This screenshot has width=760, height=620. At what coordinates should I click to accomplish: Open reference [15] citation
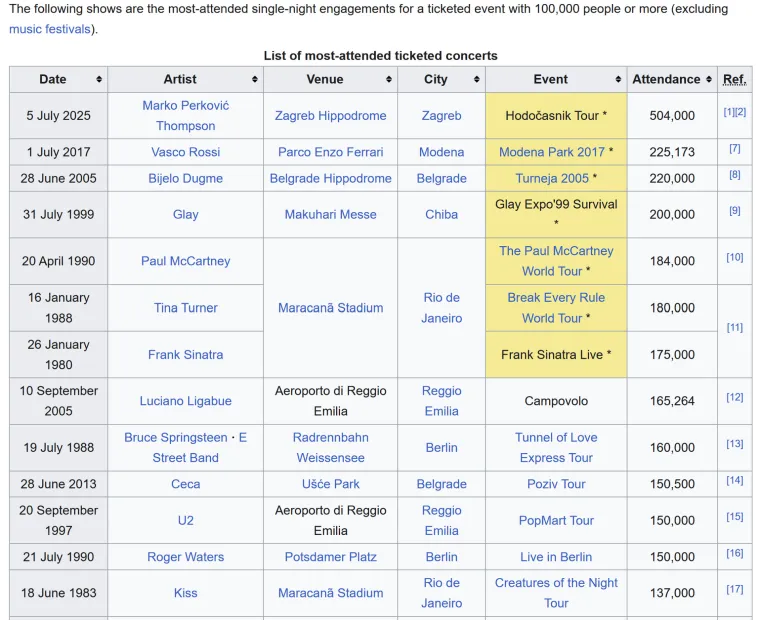tap(735, 517)
